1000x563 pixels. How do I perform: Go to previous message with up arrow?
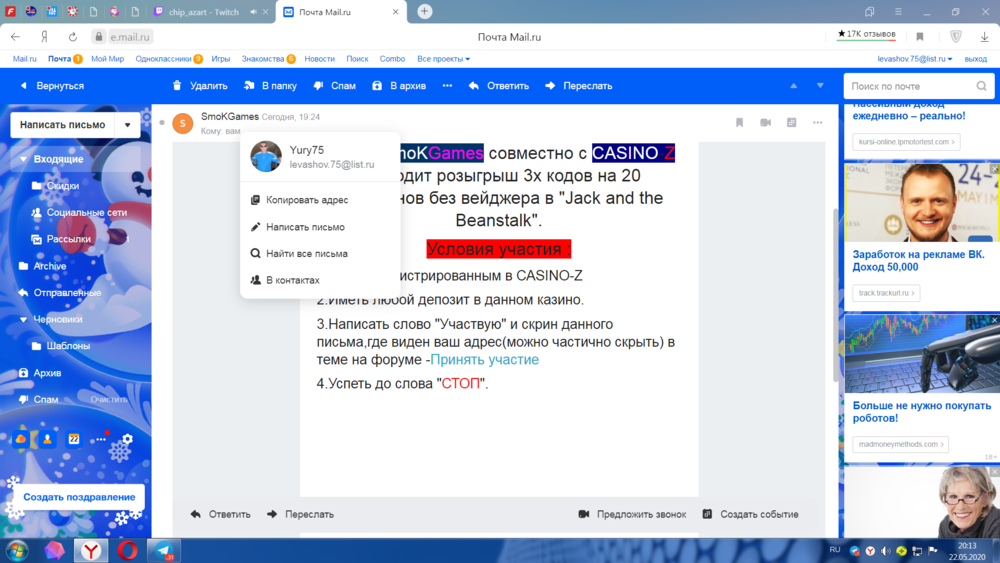point(793,85)
